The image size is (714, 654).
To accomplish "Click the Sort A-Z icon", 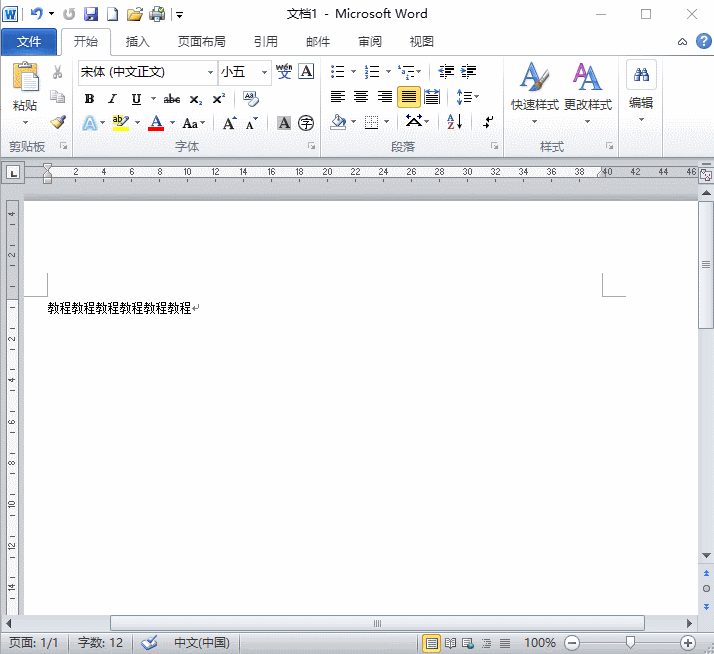I will coord(454,122).
